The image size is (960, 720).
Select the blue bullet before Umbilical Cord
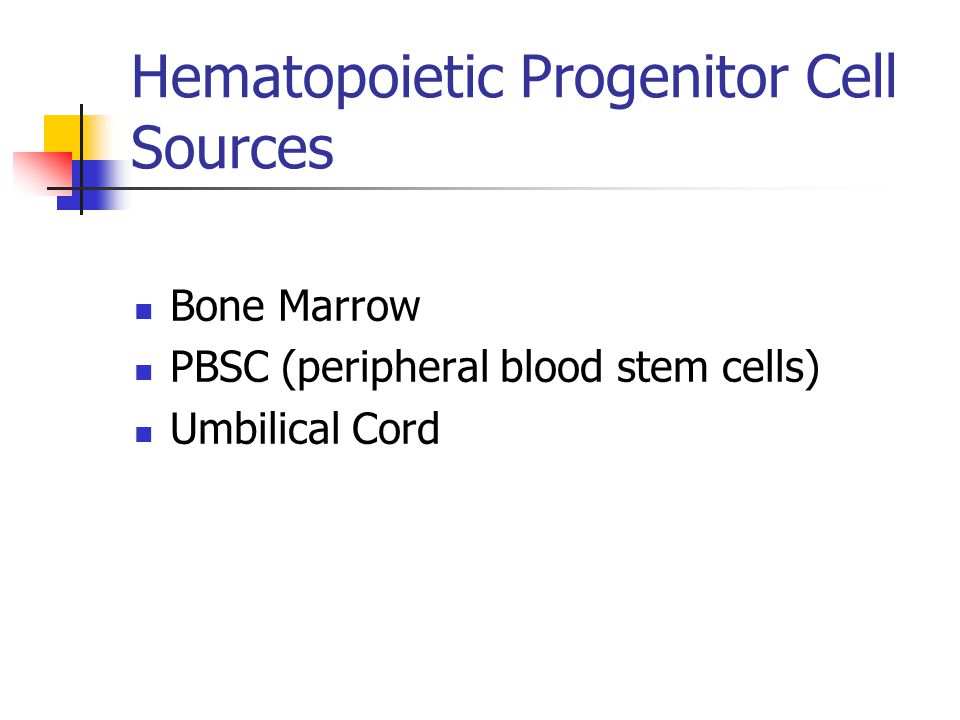[143, 434]
